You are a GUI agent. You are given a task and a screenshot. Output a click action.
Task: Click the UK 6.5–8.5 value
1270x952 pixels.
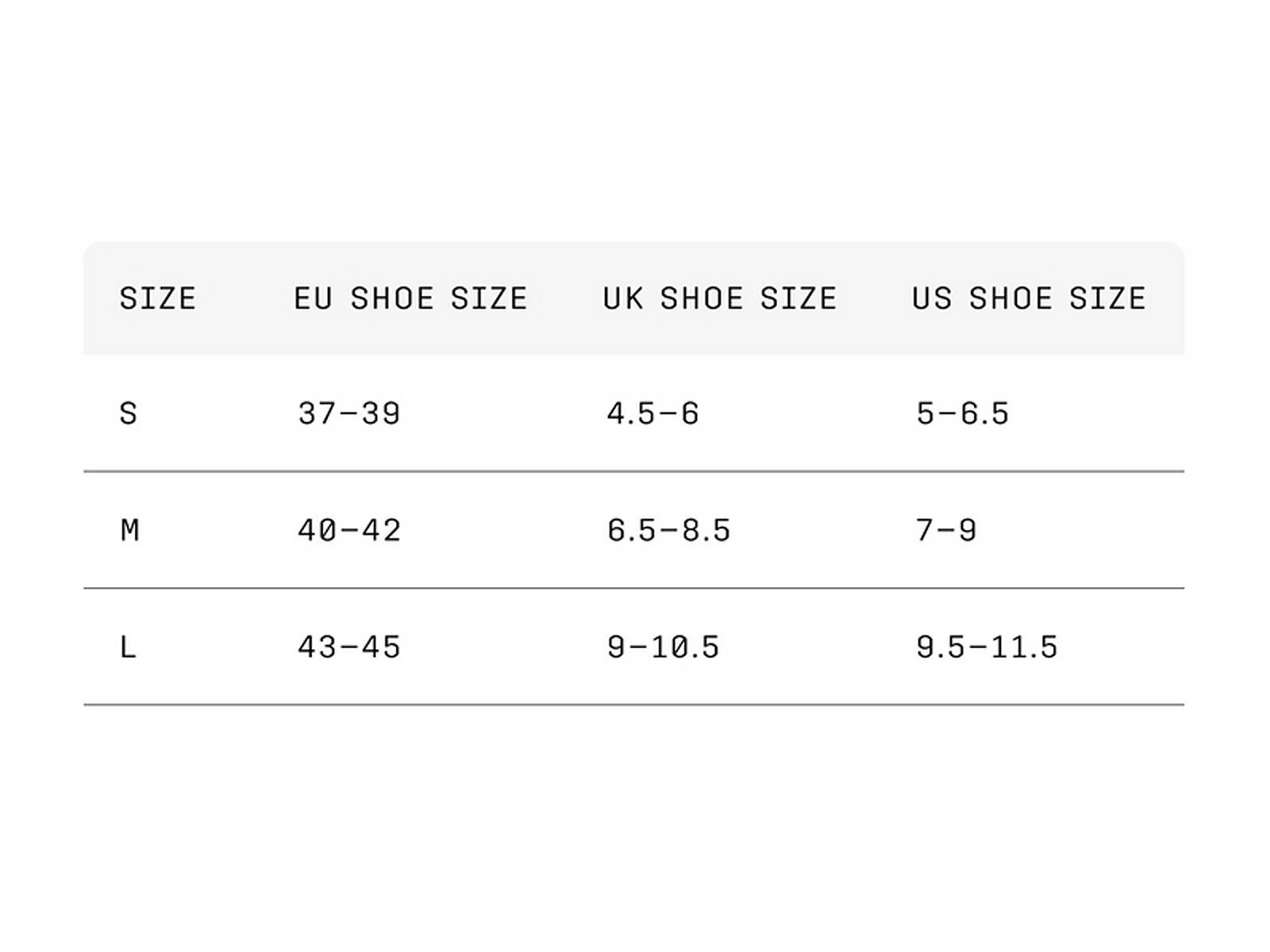tap(668, 530)
